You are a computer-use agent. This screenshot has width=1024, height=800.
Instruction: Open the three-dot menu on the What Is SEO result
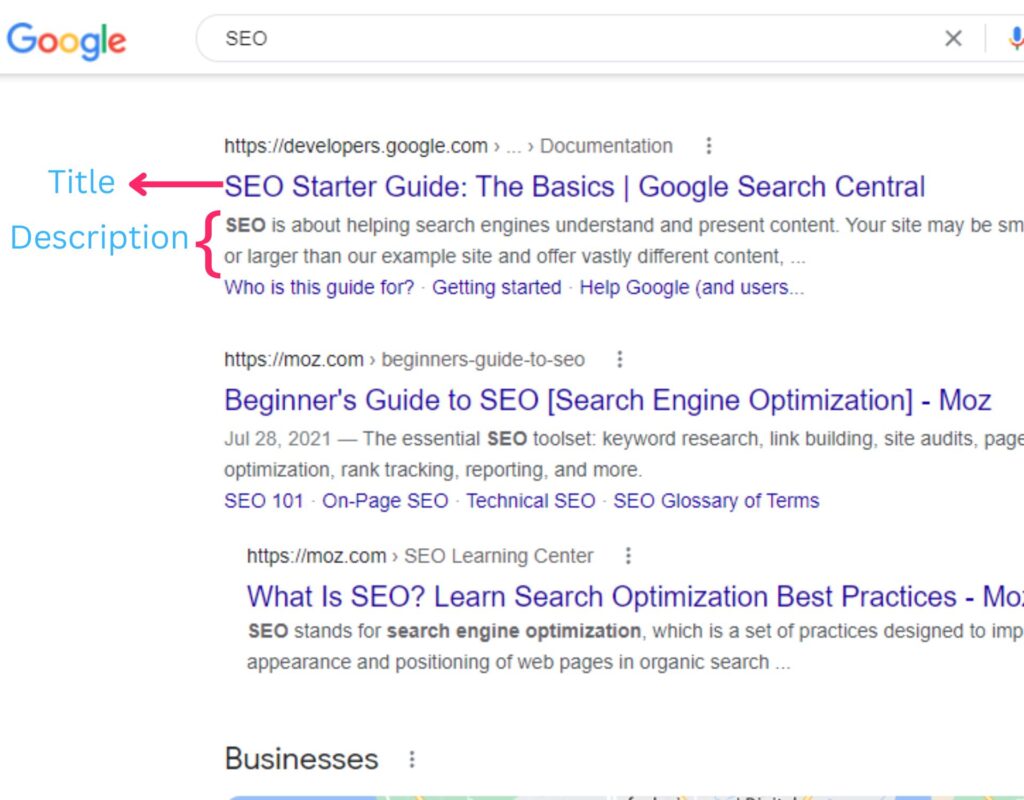[x=628, y=555]
